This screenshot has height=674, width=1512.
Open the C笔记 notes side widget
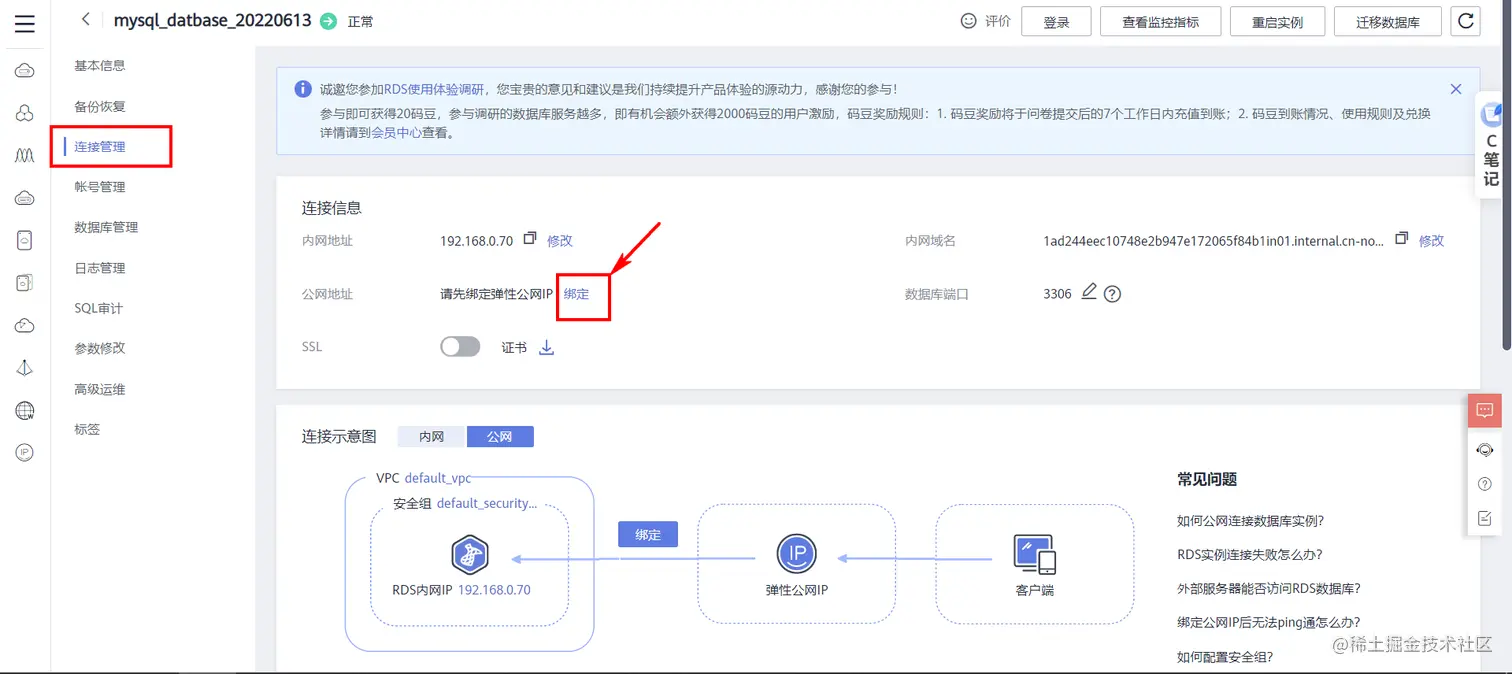[1491, 145]
